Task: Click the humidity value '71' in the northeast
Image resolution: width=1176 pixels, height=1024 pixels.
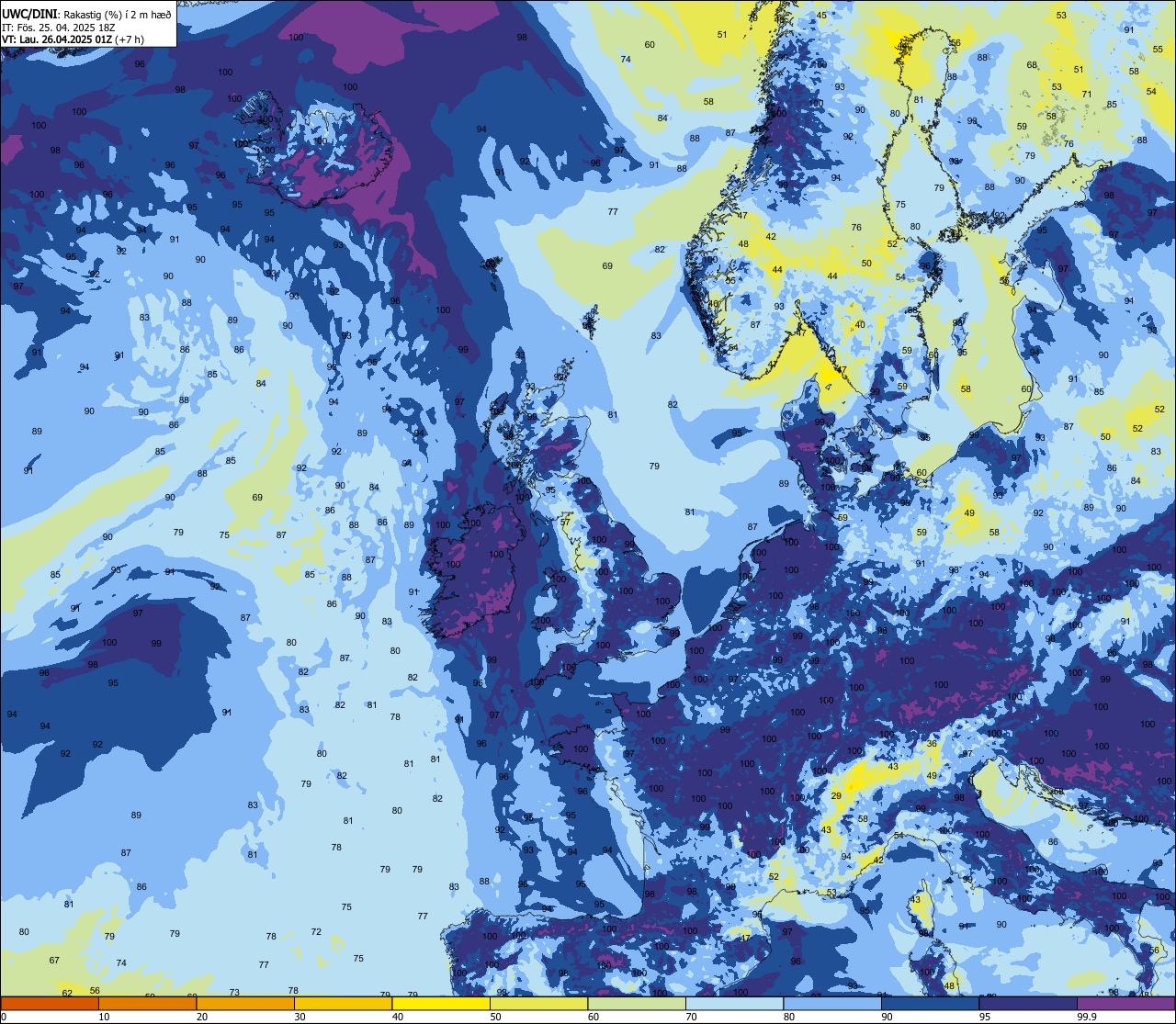Action: tap(1087, 95)
